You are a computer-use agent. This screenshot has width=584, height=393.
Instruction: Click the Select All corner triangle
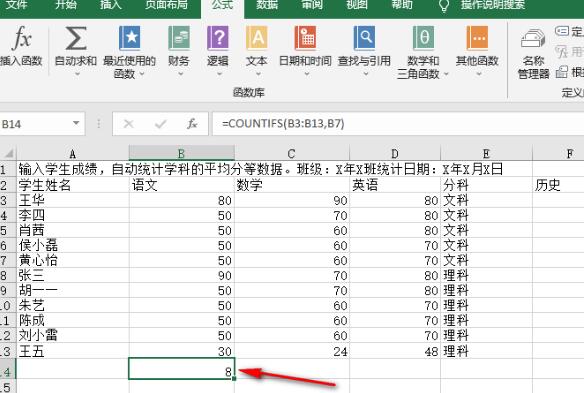tap(9, 153)
